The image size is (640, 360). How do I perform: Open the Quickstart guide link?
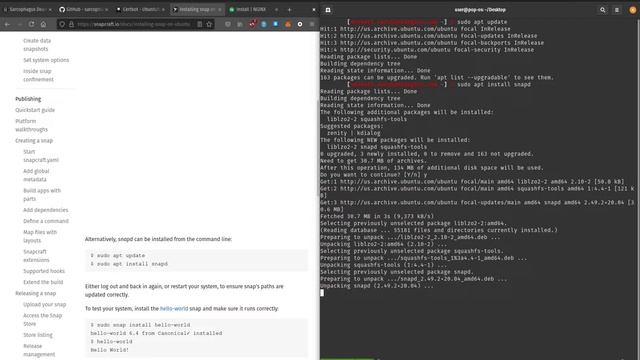[x=35, y=110]
